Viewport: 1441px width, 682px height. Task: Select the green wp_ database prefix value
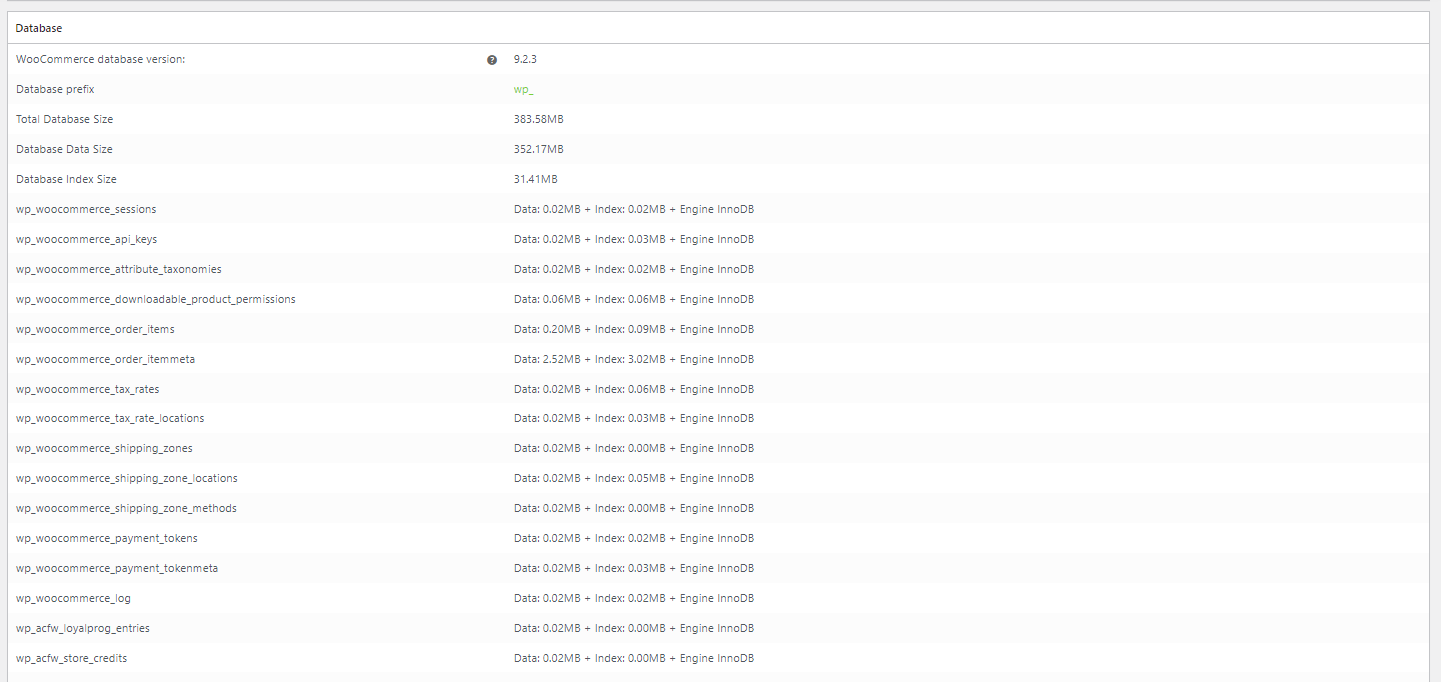[x=523, y=90]
